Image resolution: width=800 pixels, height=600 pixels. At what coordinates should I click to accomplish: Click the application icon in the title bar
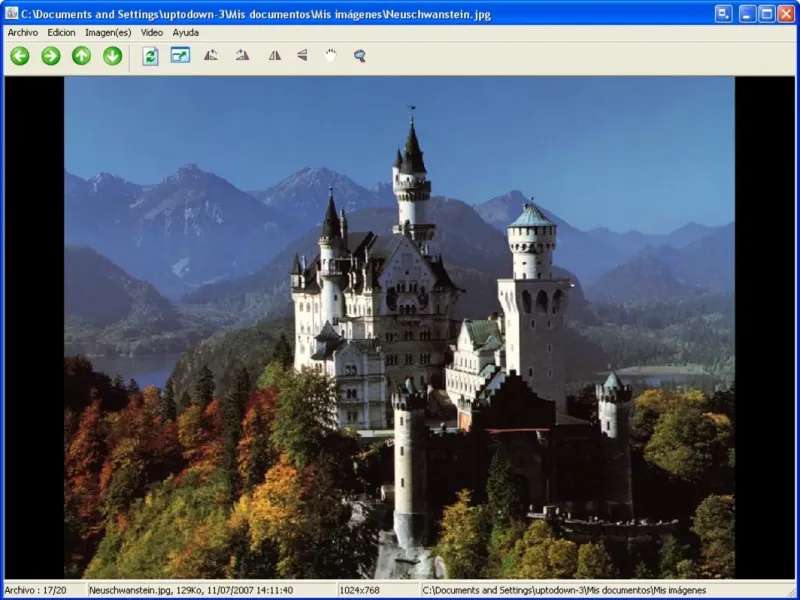pyautogui.click(x=11, y=13)
